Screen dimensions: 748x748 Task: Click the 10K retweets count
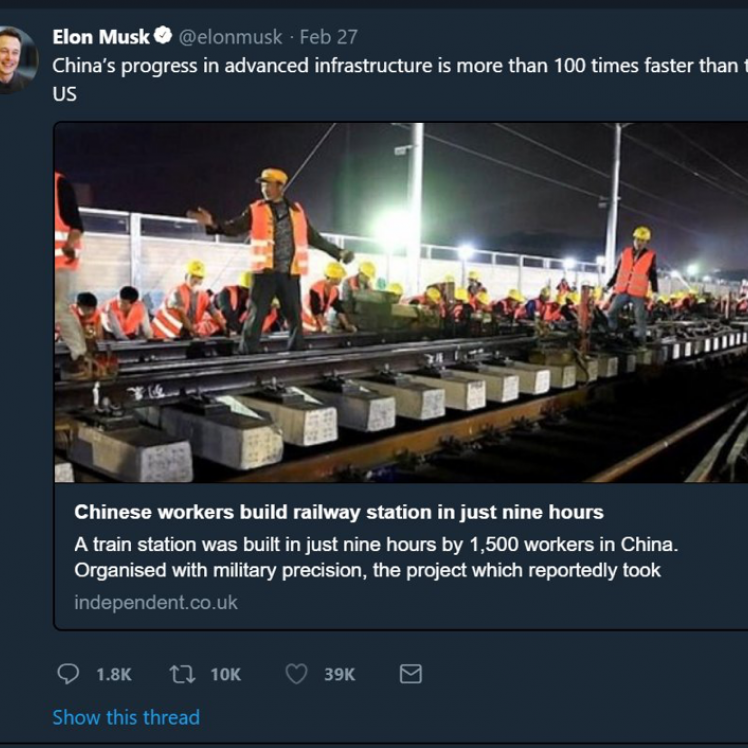click(225, 675)
